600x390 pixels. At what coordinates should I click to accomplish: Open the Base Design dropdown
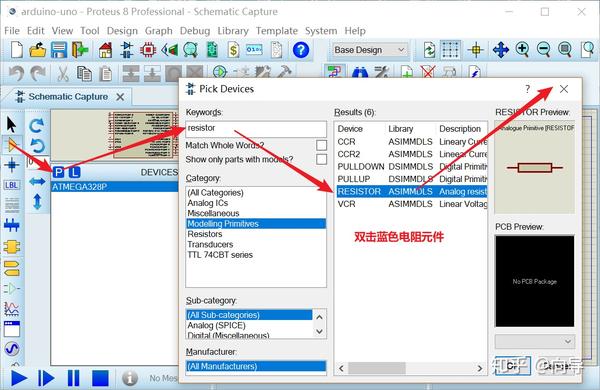click(369, 50)
